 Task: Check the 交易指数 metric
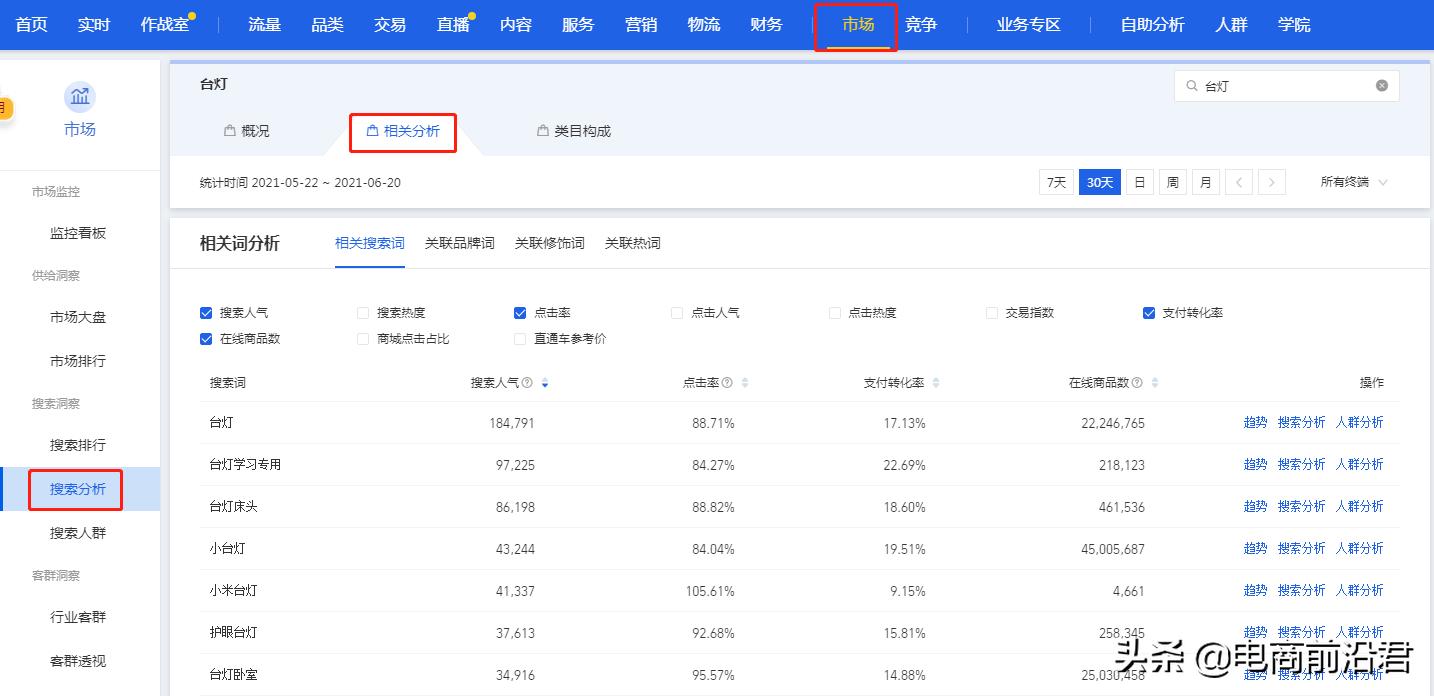[x=991, y=312]
